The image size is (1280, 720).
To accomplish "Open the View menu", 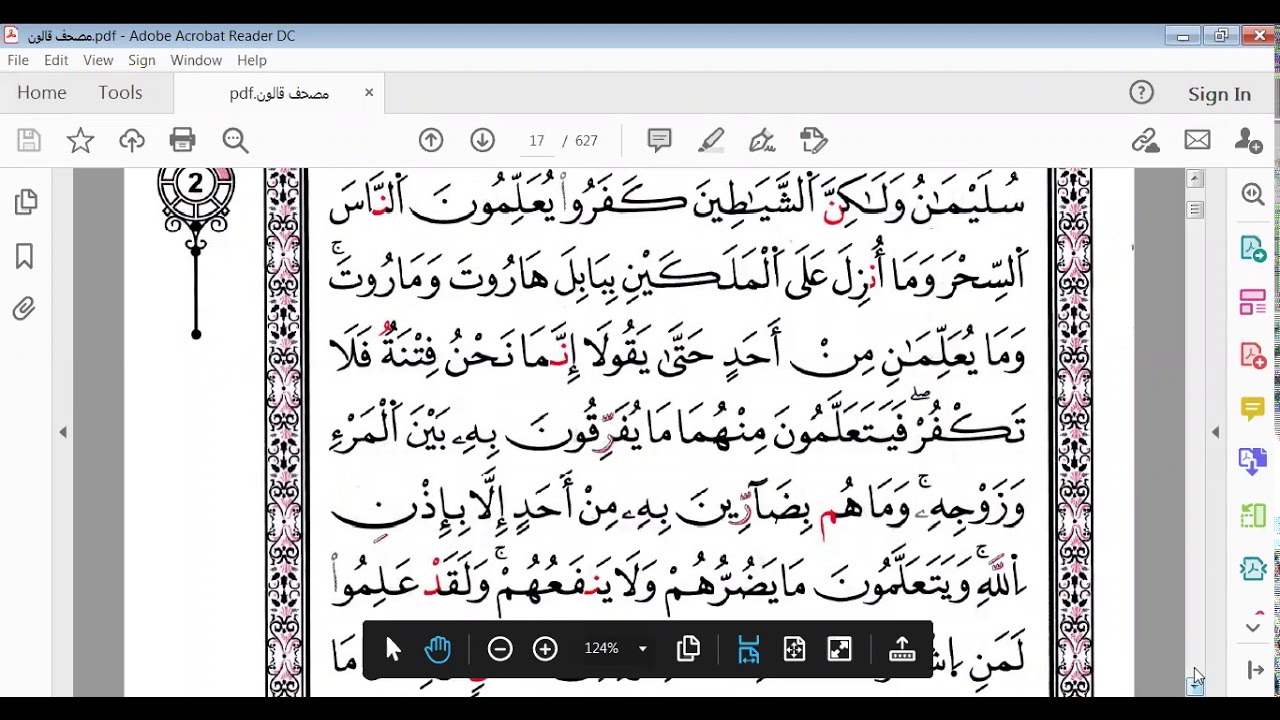I will (98, 60).
